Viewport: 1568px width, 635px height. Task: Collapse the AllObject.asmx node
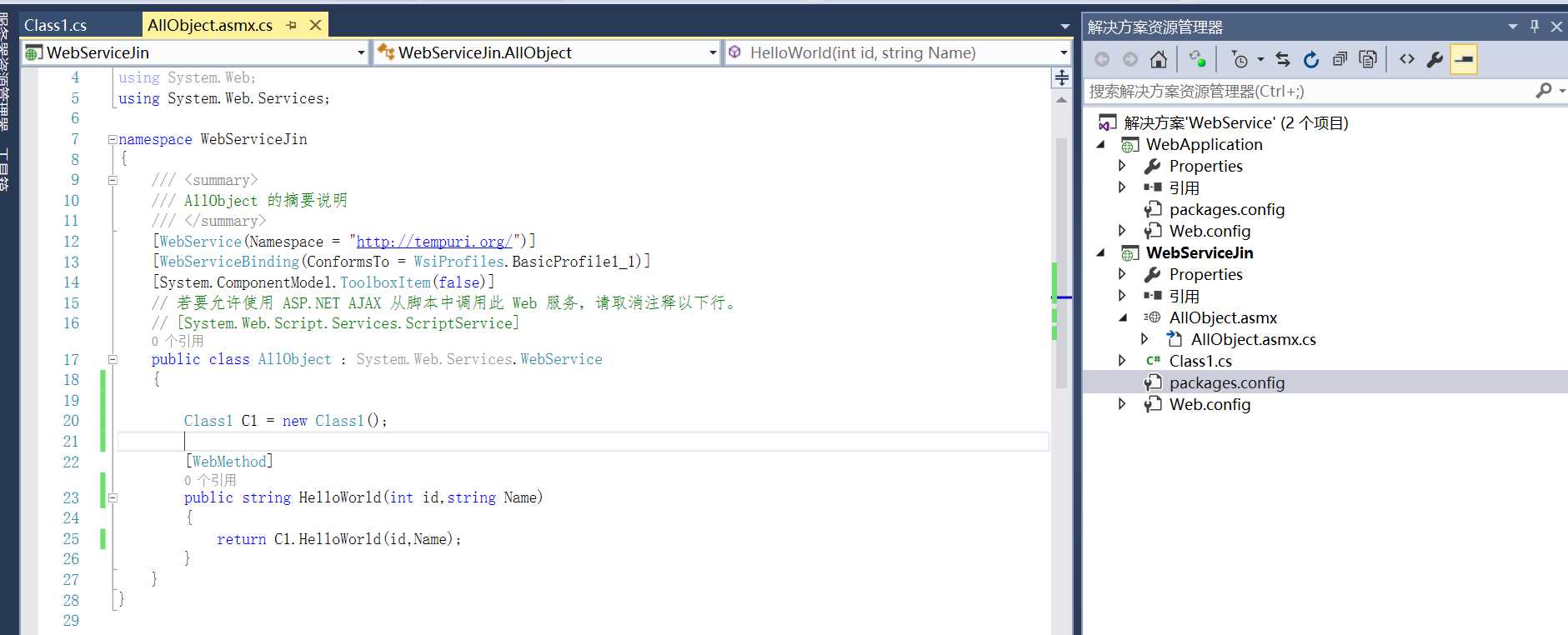[1122, 317]
